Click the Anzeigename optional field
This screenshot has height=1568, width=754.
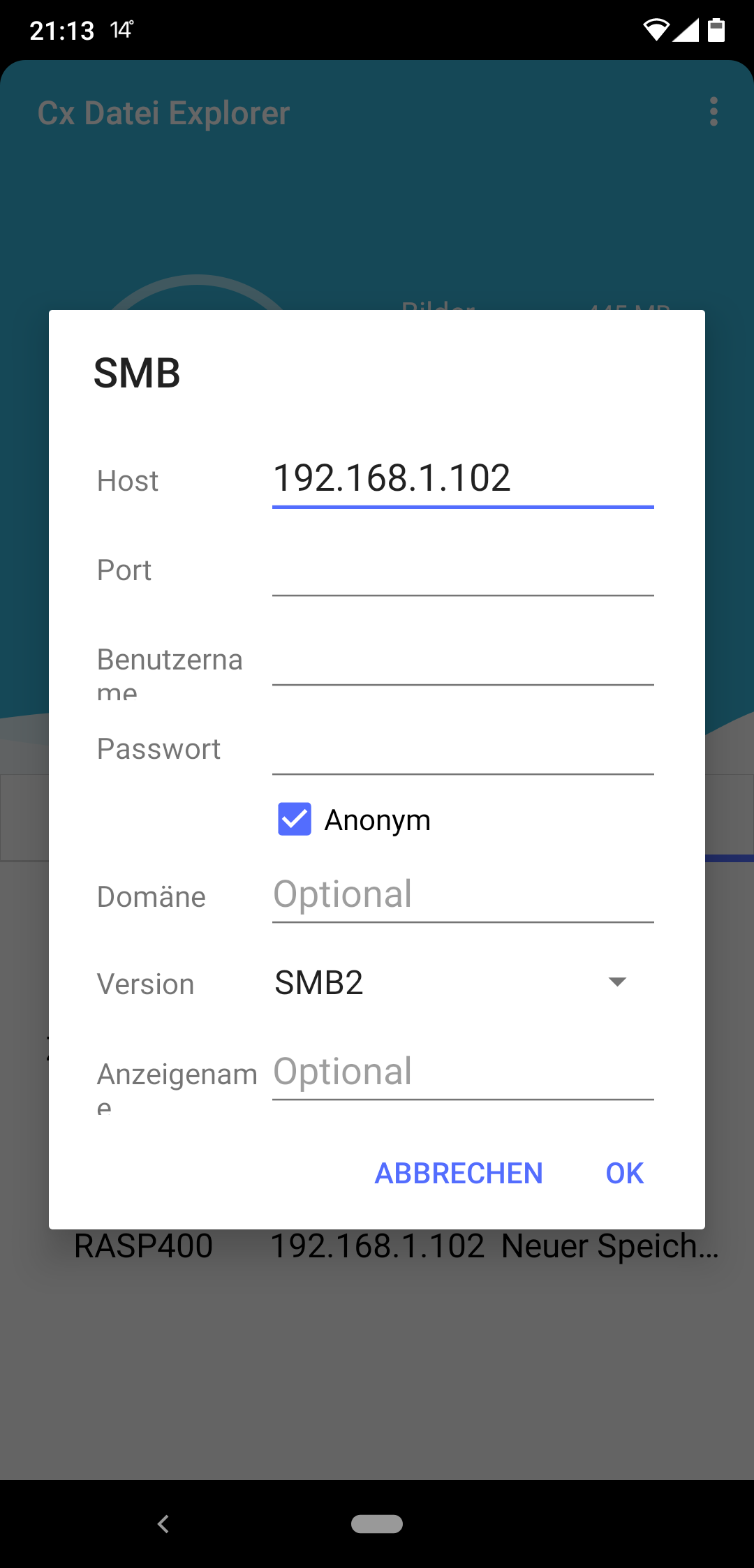coord(462,1073)
